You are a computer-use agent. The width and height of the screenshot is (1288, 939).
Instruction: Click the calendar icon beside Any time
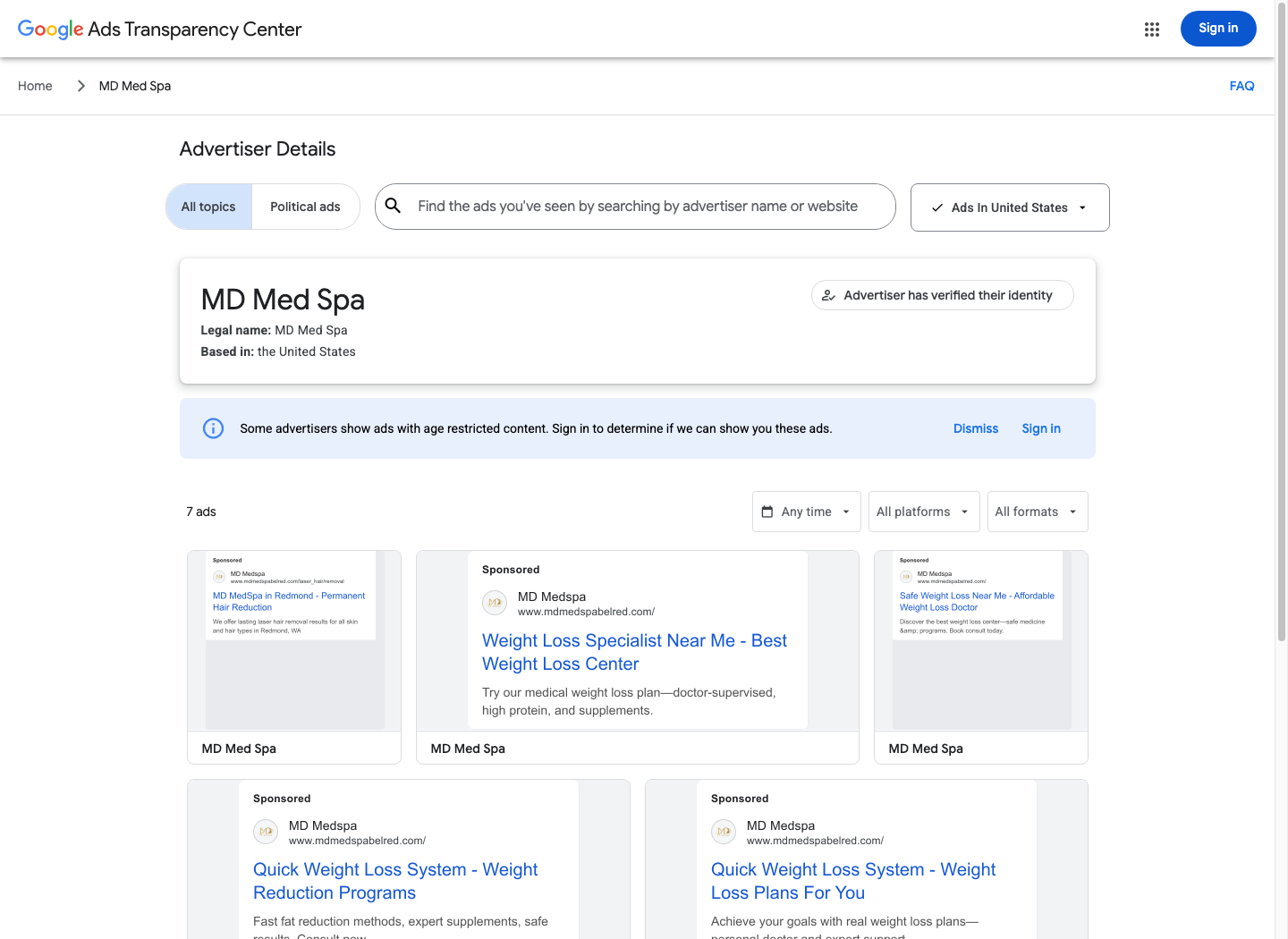[767, 512]
